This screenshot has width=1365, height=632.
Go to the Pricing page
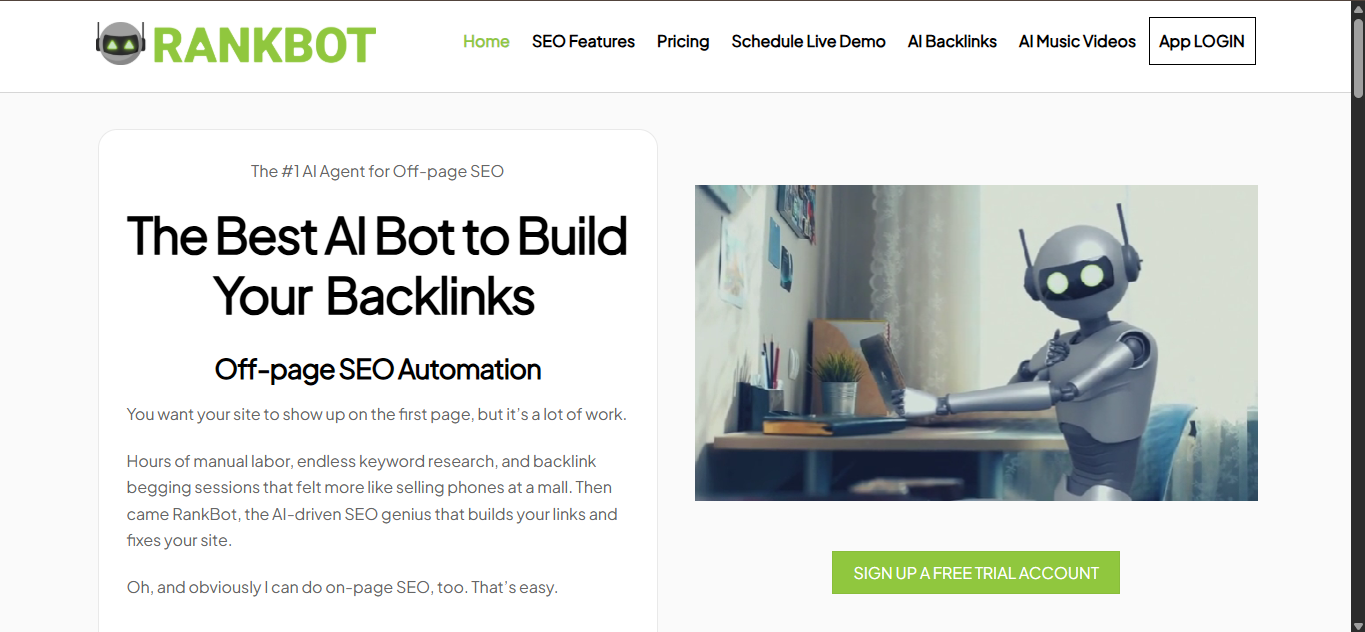[x=683, y=41]
